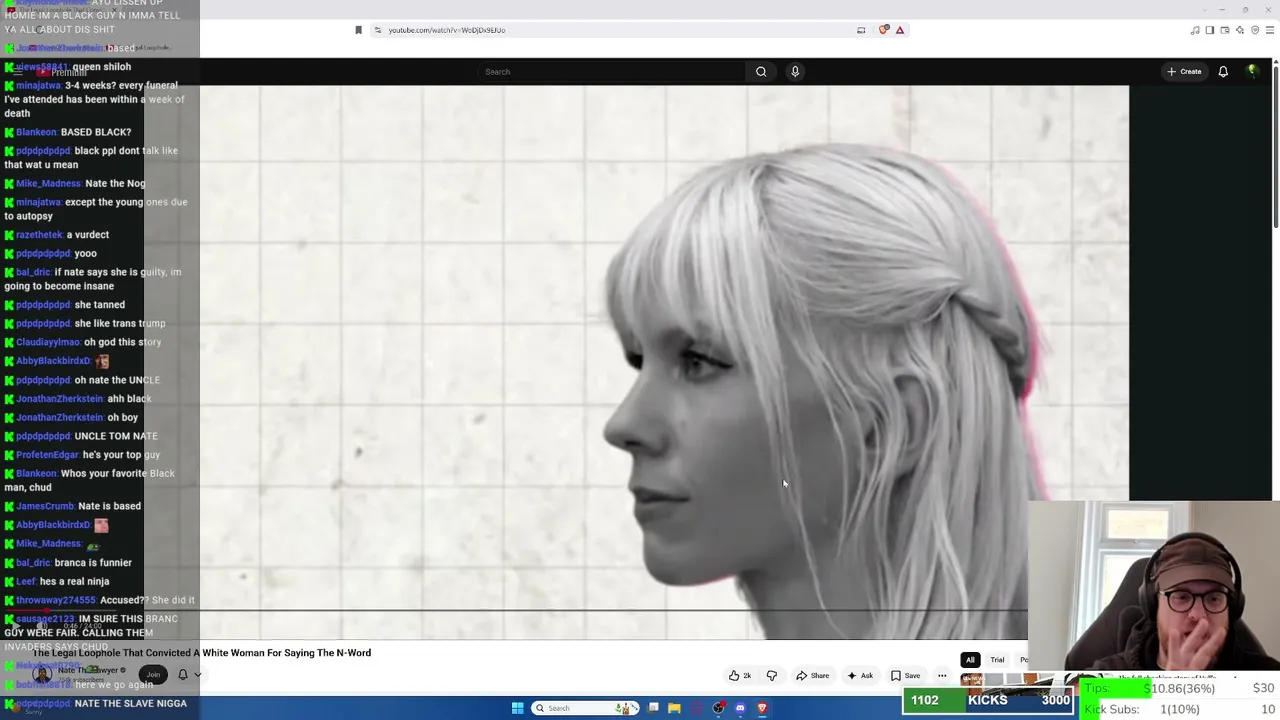This screenshot has height=720, width=1280.
Task: Click username razethetek in chat
Action: pyautogui.click(x=39, y=235)
